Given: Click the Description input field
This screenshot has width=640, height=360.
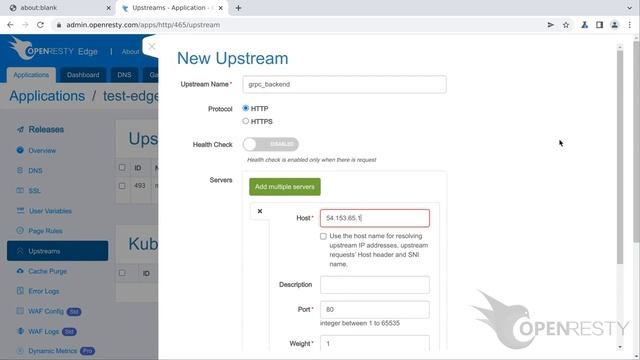Looking at the screenshot, I should pyautogui.click(x=375, y=284).
